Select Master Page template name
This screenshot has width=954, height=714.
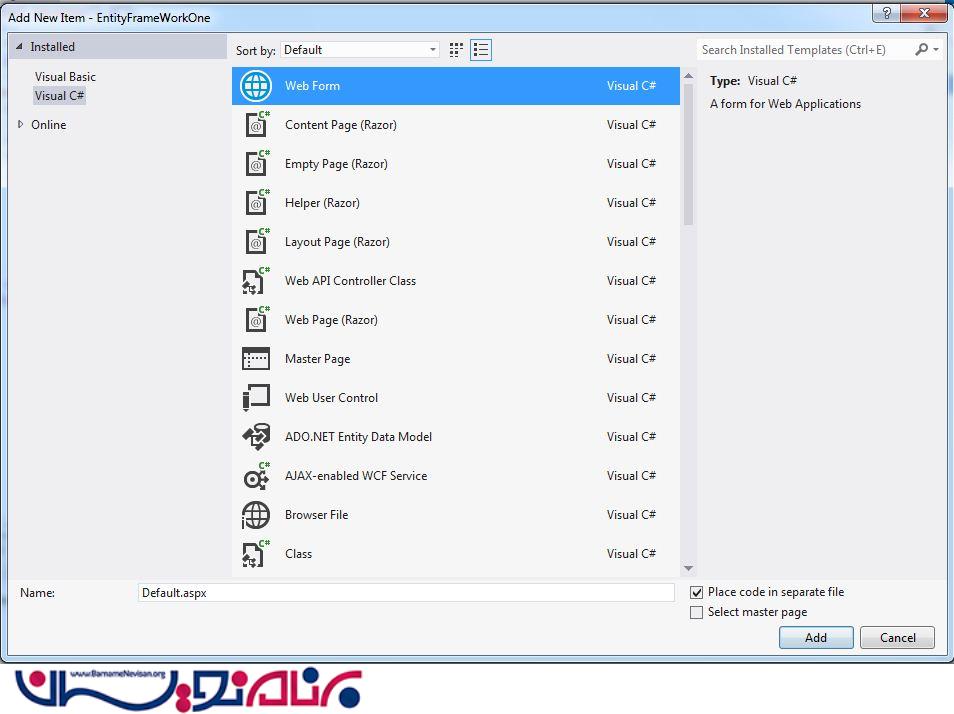tap(317, 359)
